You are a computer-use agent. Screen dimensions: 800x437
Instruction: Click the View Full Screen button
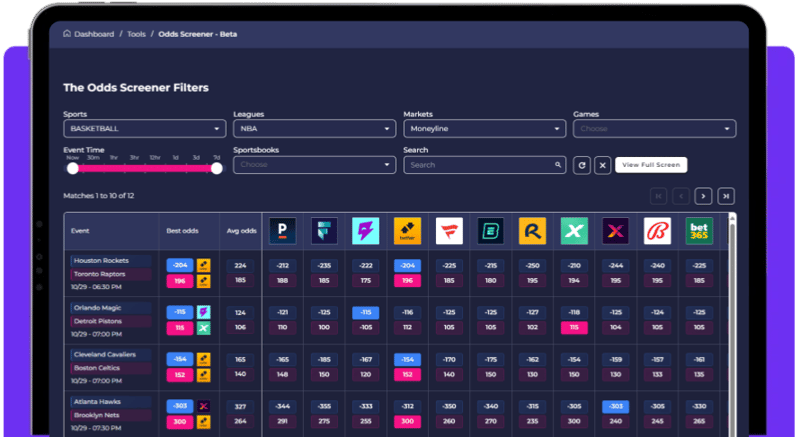pyautogui.click(x=651, y=165)
